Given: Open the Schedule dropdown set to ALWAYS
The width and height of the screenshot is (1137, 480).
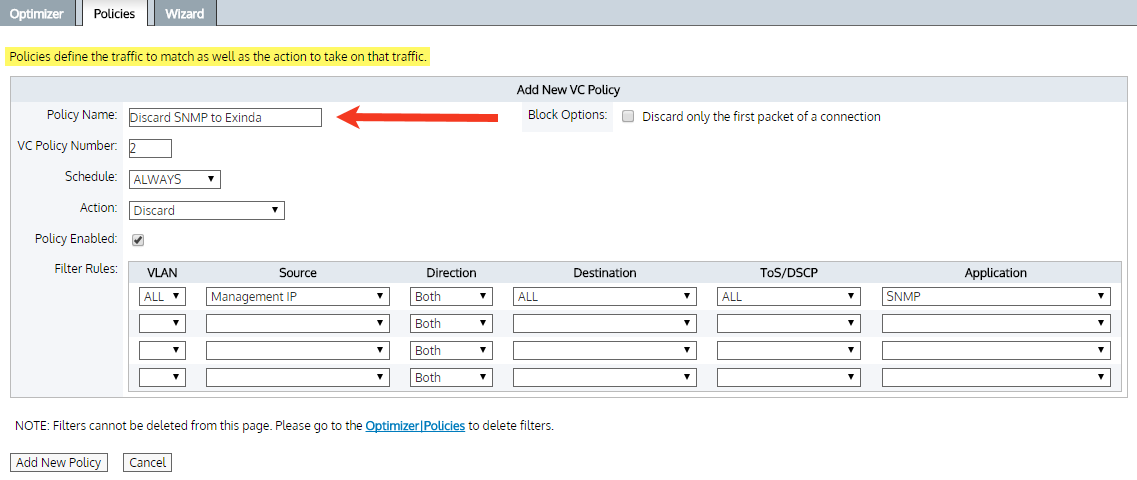Looking at the screenshot, I should 174,179.
